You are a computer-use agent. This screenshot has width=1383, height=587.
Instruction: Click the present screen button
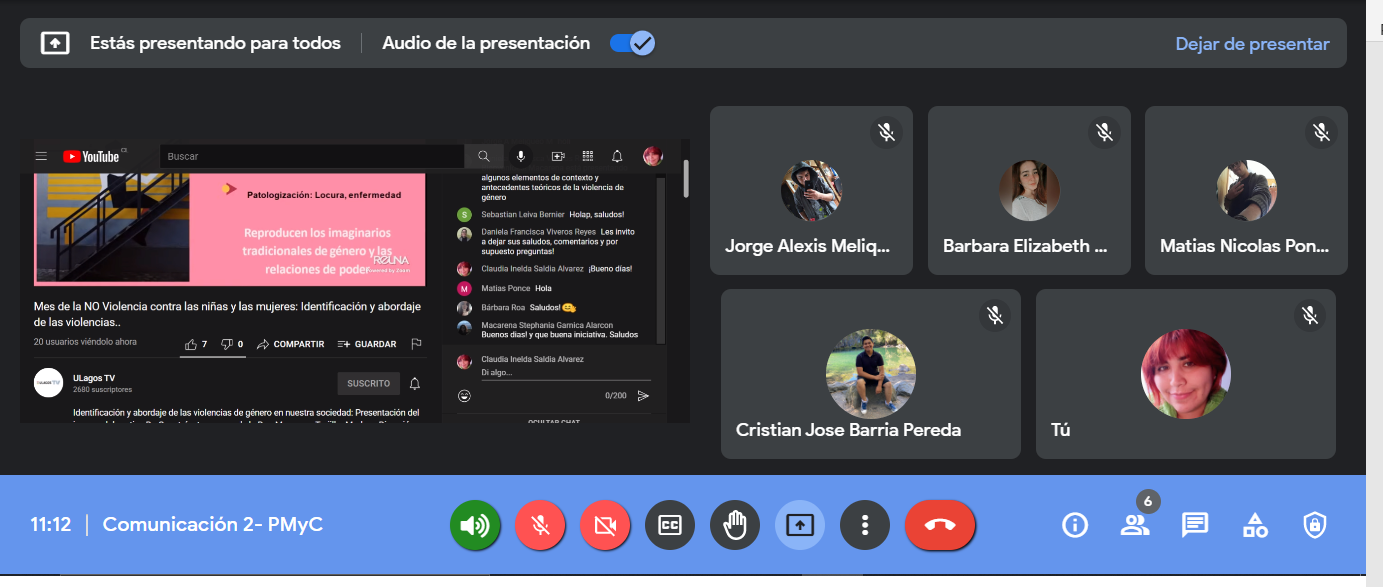(x=800, y=525)
